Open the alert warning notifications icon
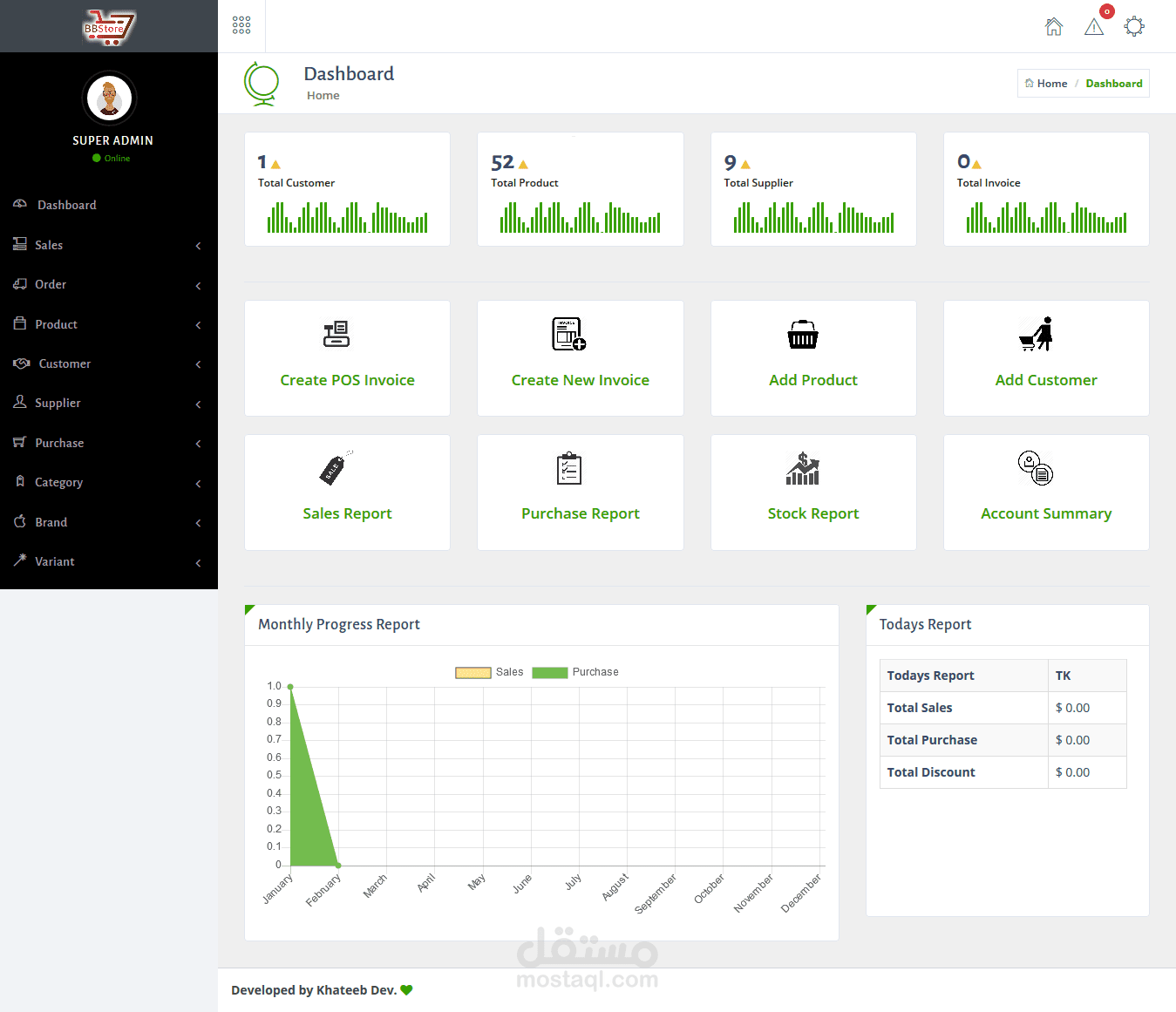Viewport: 1176px width, 1012px height. 1094,27
